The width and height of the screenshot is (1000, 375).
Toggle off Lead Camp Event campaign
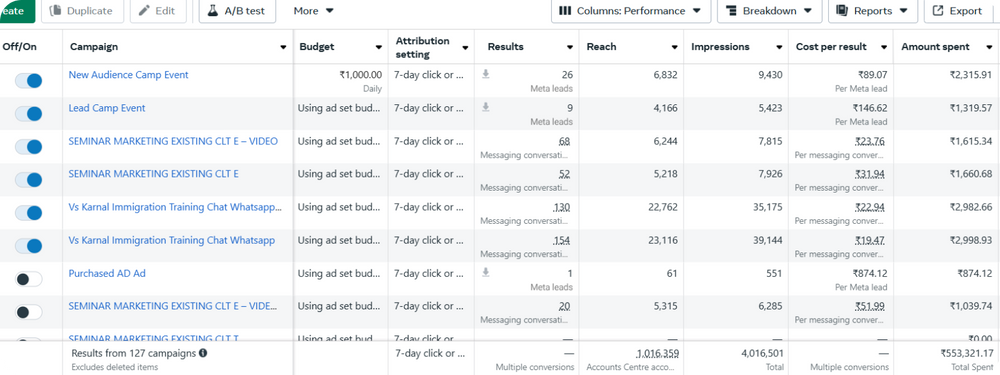click(29, 114)
